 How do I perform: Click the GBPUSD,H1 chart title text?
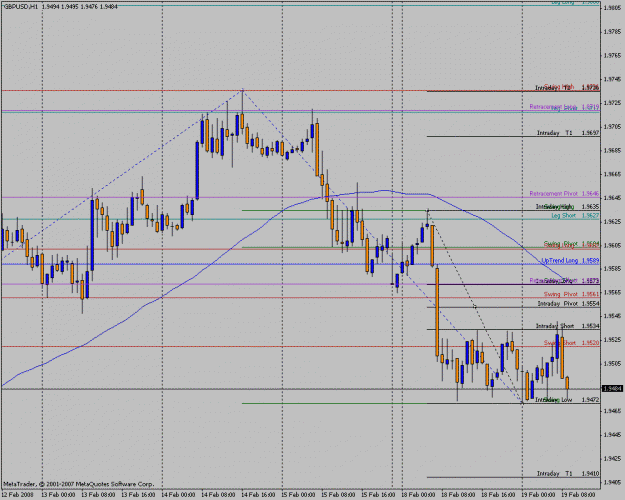(20, 7)
